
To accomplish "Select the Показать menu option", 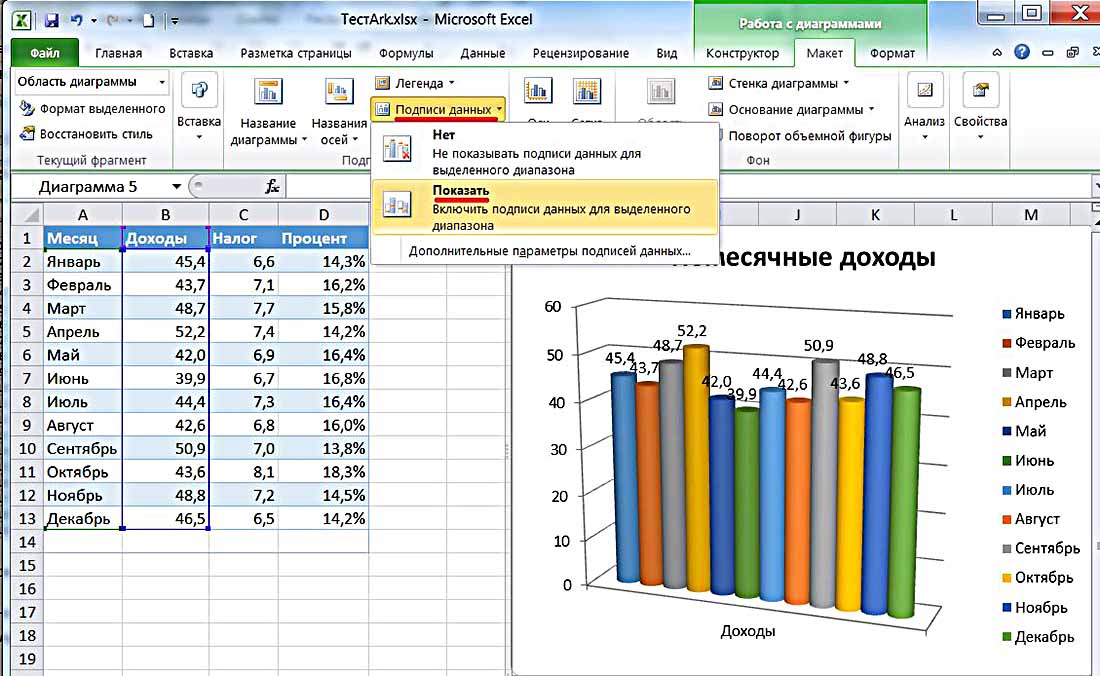I will pyautogui.click(x=545, y=208).
